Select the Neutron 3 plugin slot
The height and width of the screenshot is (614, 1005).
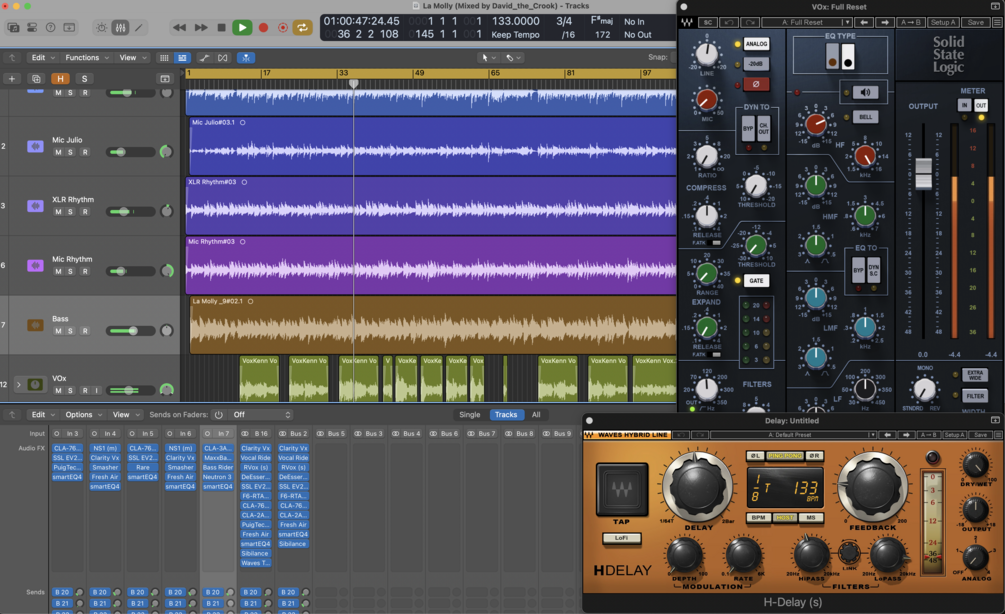tap(217, 477)
